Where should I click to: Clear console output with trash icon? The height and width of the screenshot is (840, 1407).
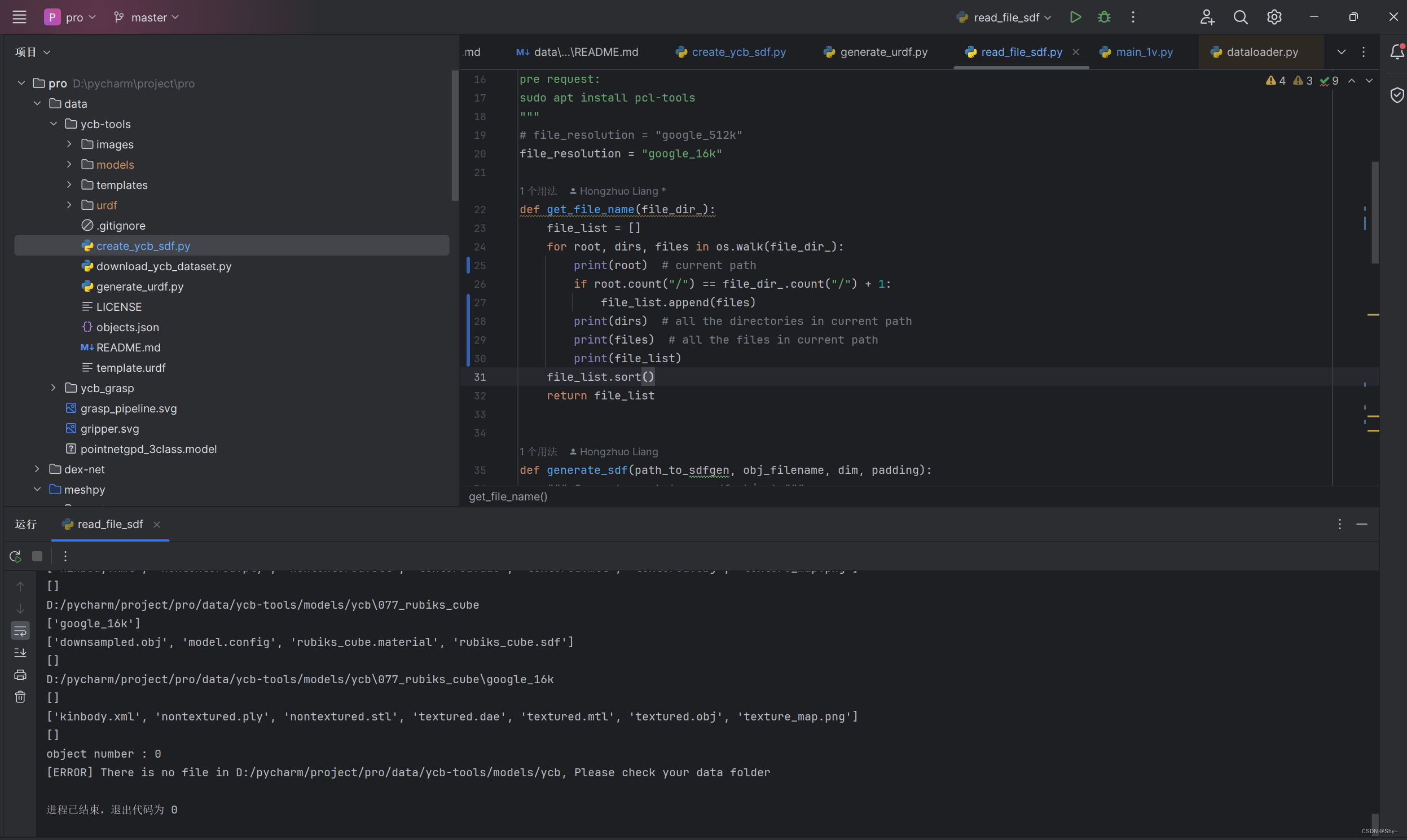[20, 697]
